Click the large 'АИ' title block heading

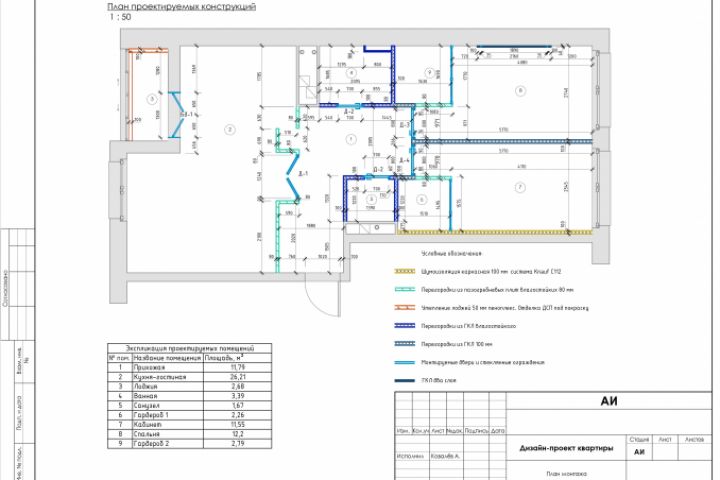(609, 401)
